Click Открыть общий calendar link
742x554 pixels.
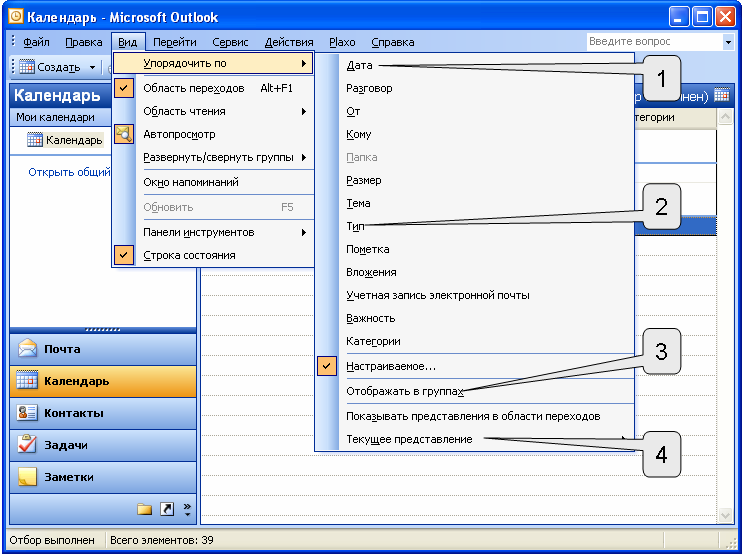tap(69, 172)
